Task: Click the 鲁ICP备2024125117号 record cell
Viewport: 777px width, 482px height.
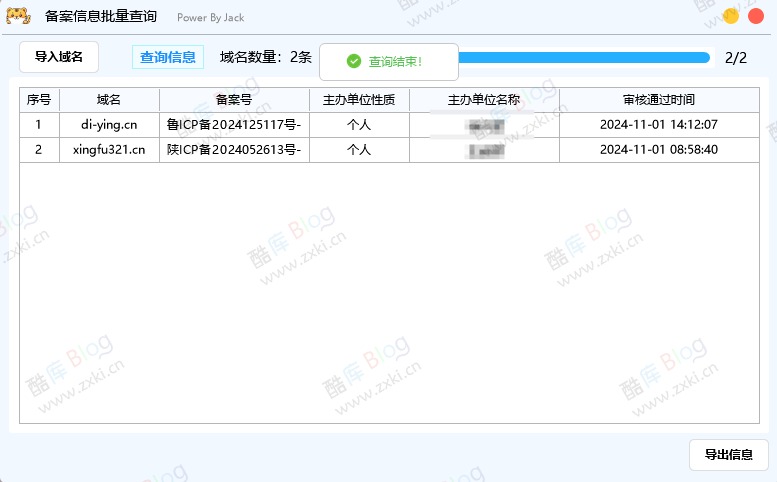Action: click(x=234, y=125)
